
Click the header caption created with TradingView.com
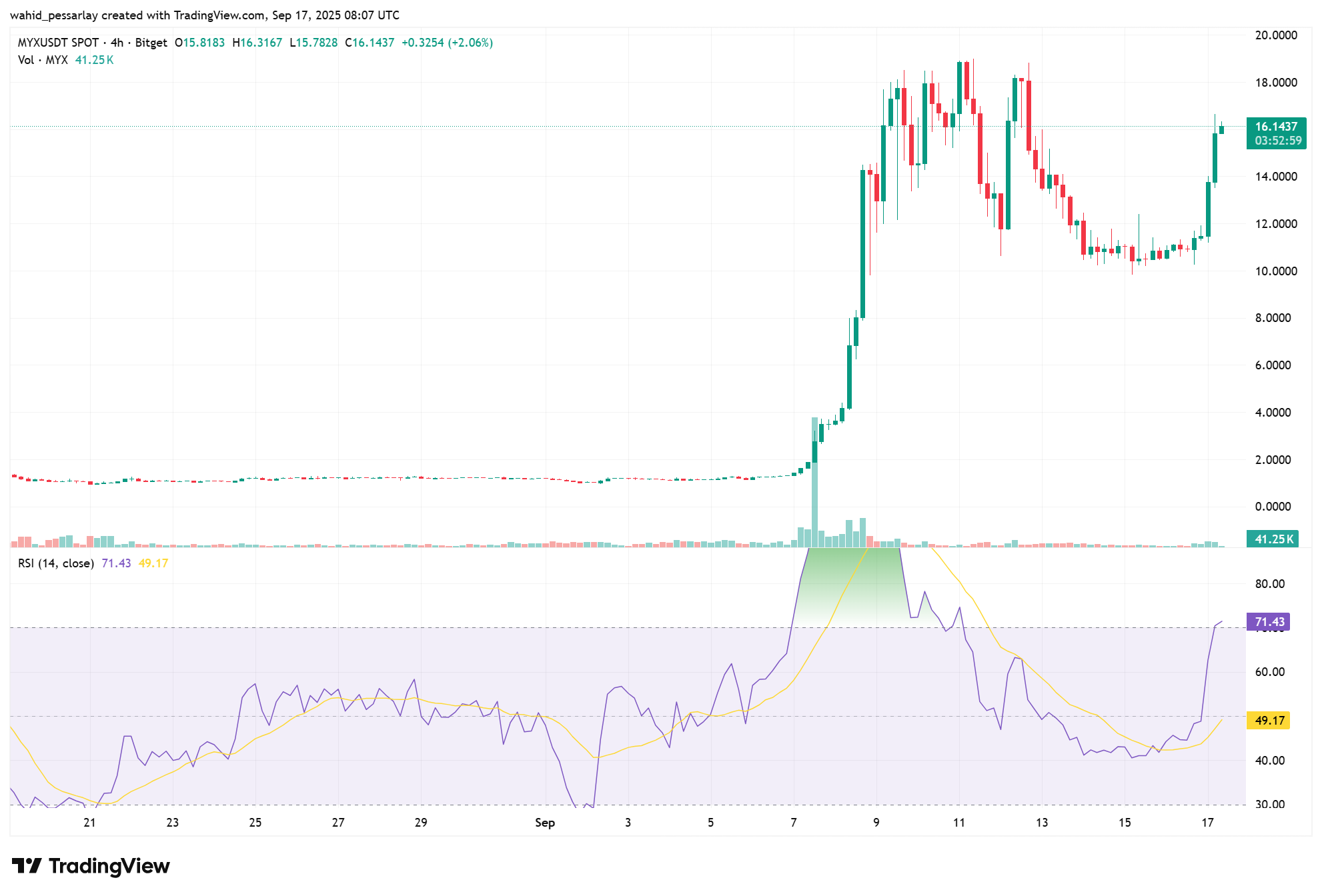[x=204, y=15]
